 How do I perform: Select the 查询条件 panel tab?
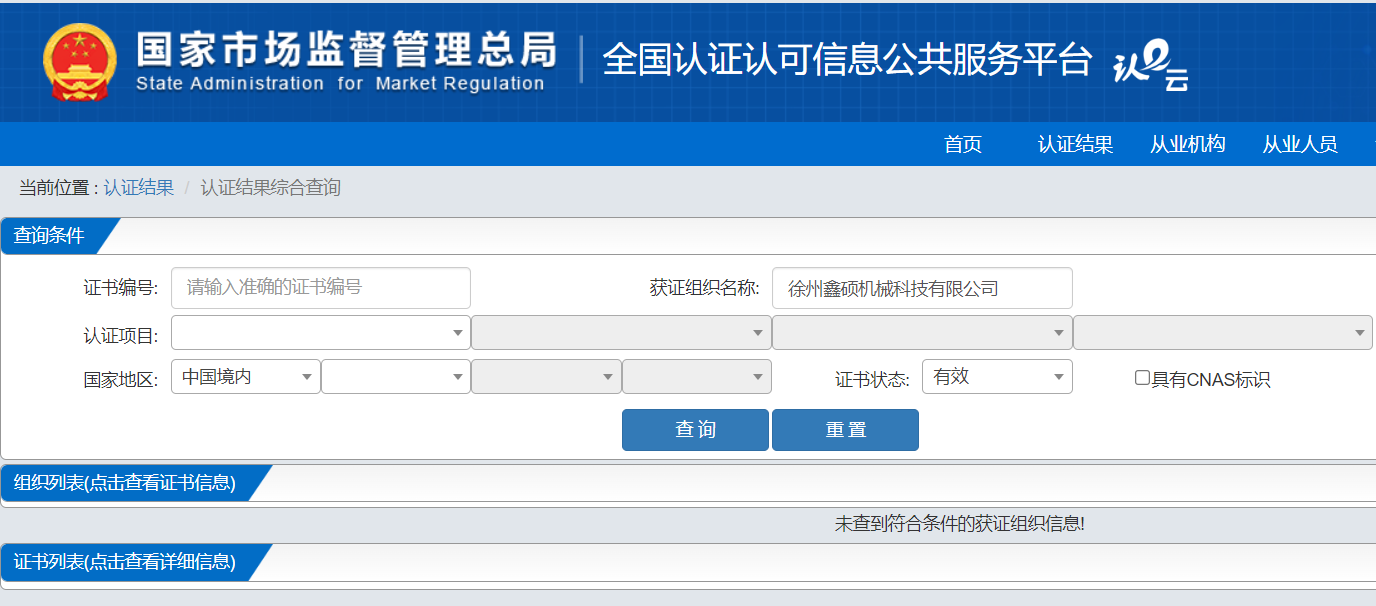[49, 236]
